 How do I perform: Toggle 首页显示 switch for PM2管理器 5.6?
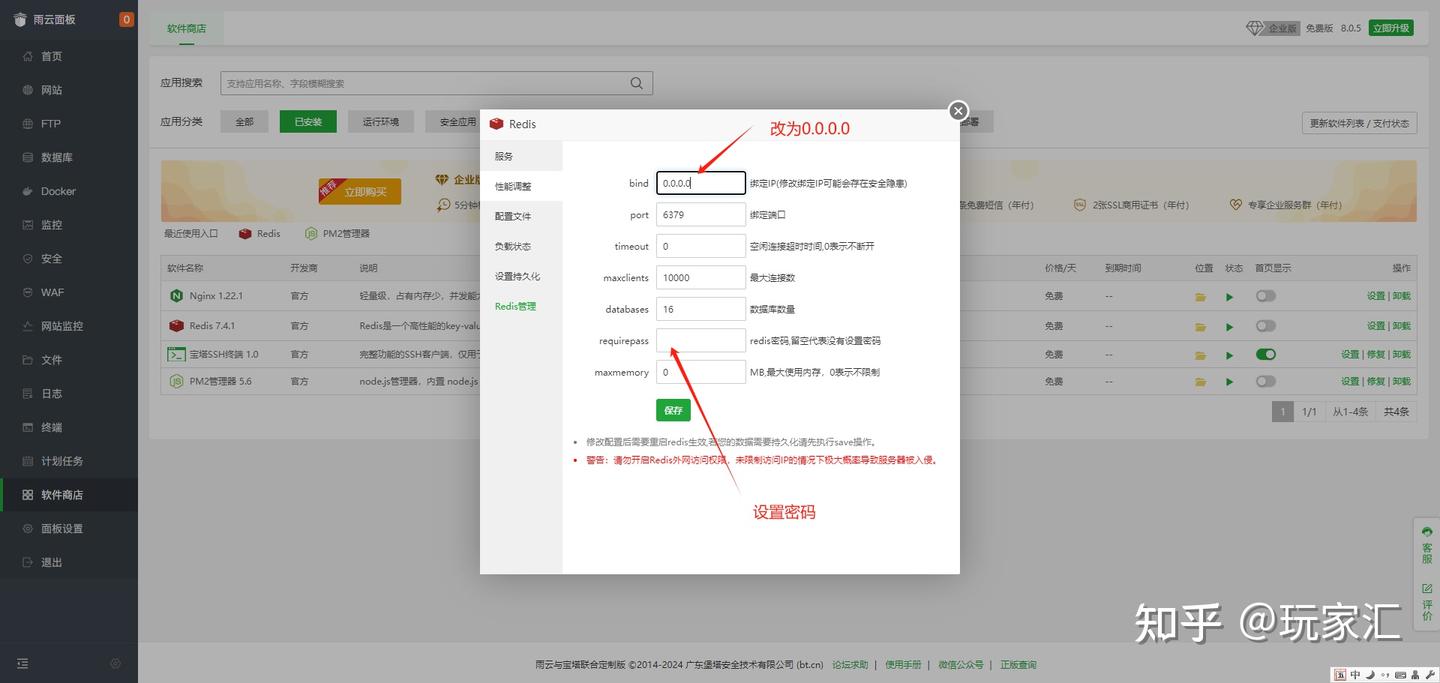click(x=1266, y=381)
